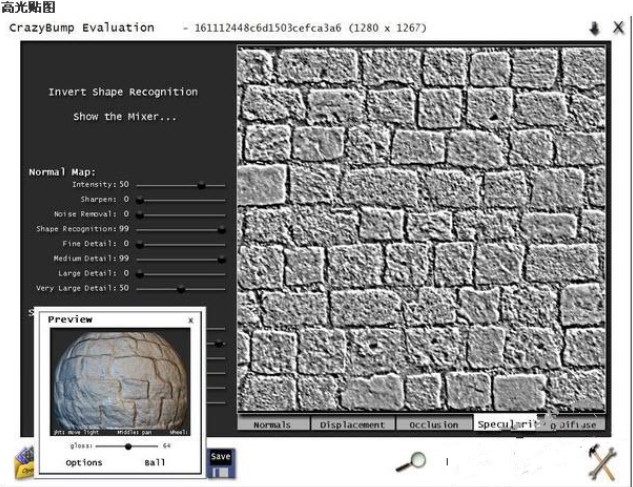The height and width of the screenshot is (487, 633).
Task: Switch to the Displacement tab
Action: 352,424
